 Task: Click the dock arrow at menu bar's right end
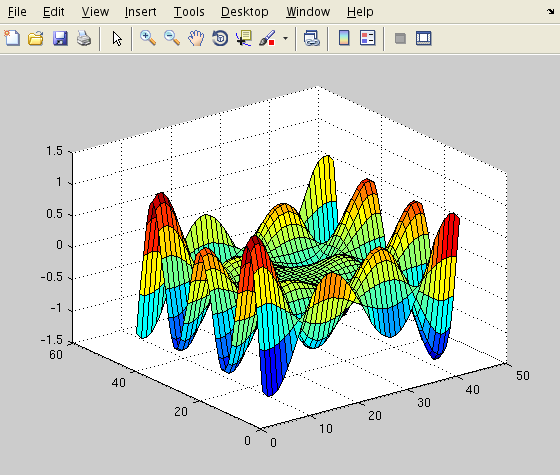coord(550,11)
